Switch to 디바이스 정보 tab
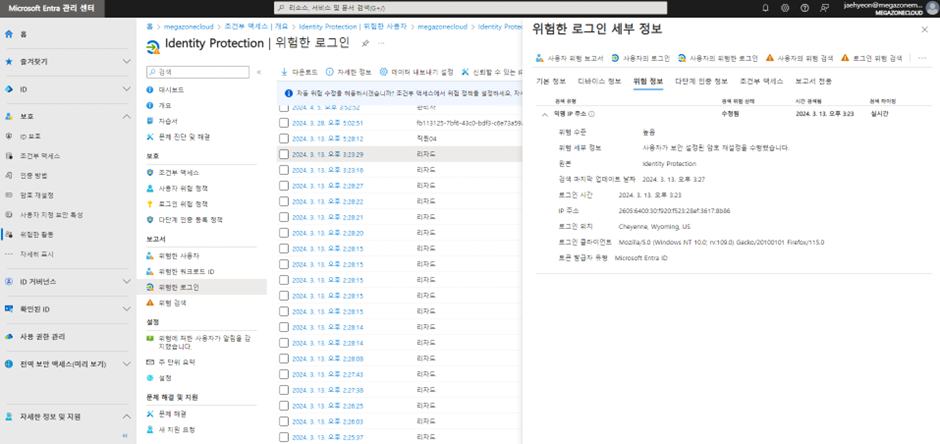 (x=599, y=81)
